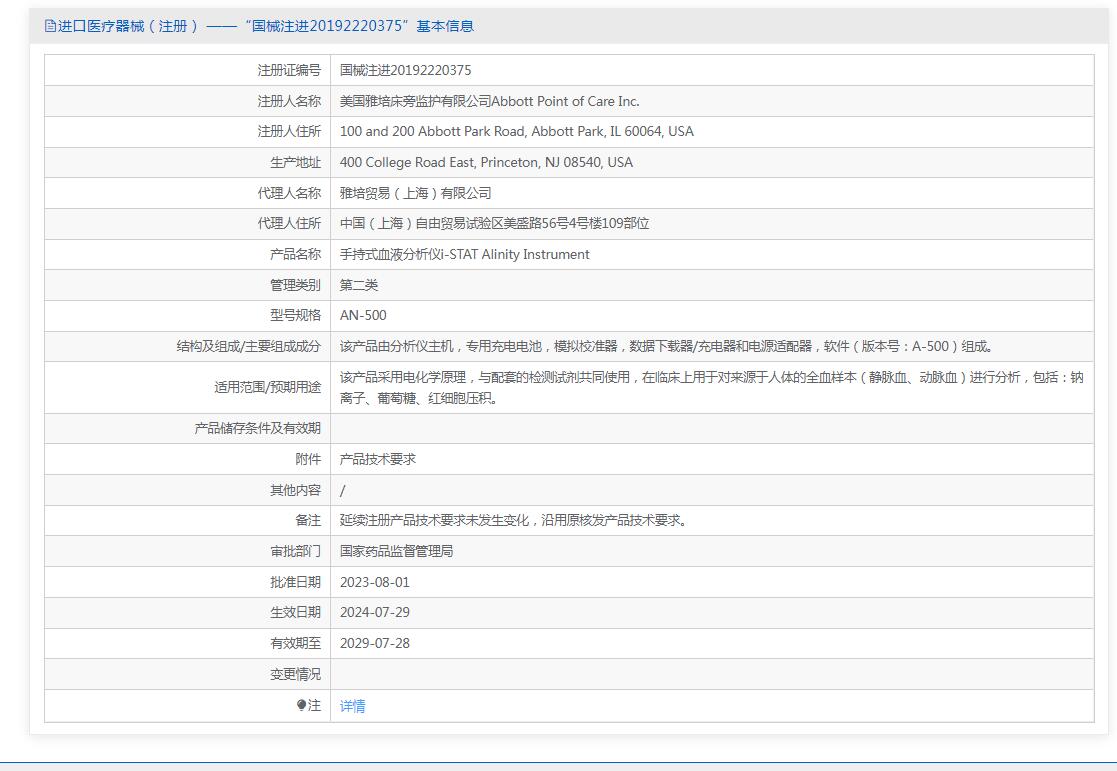
Task: Click the 生效日期 label
Action: [296, 612]
